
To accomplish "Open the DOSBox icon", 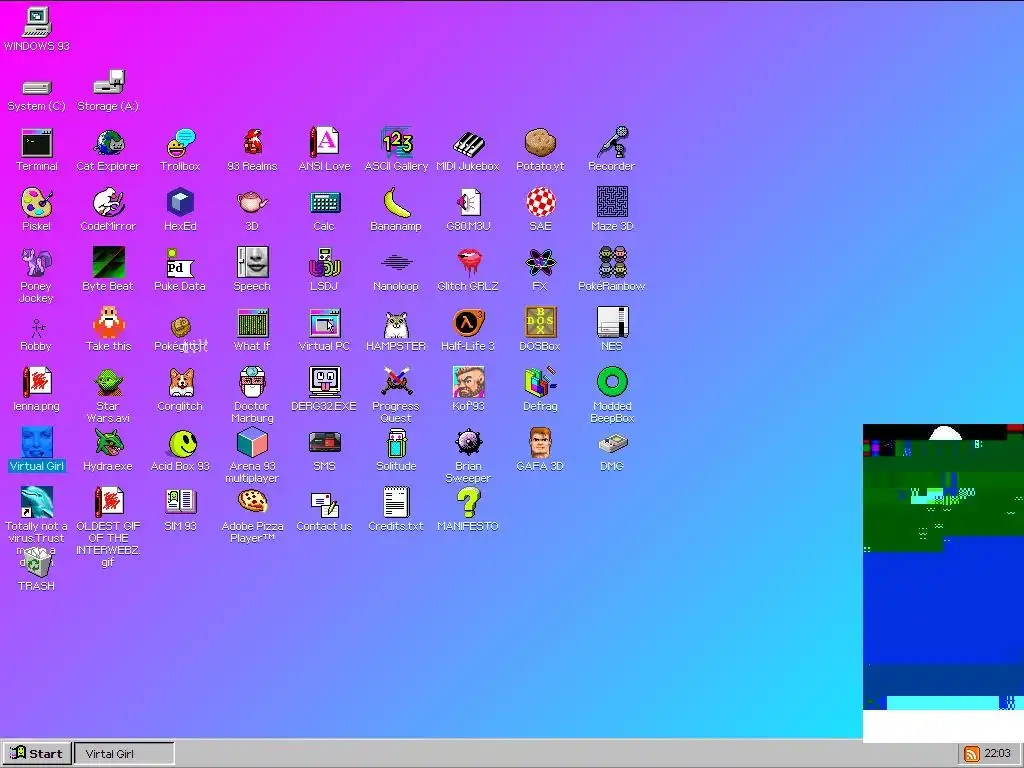I will (540, 323).
